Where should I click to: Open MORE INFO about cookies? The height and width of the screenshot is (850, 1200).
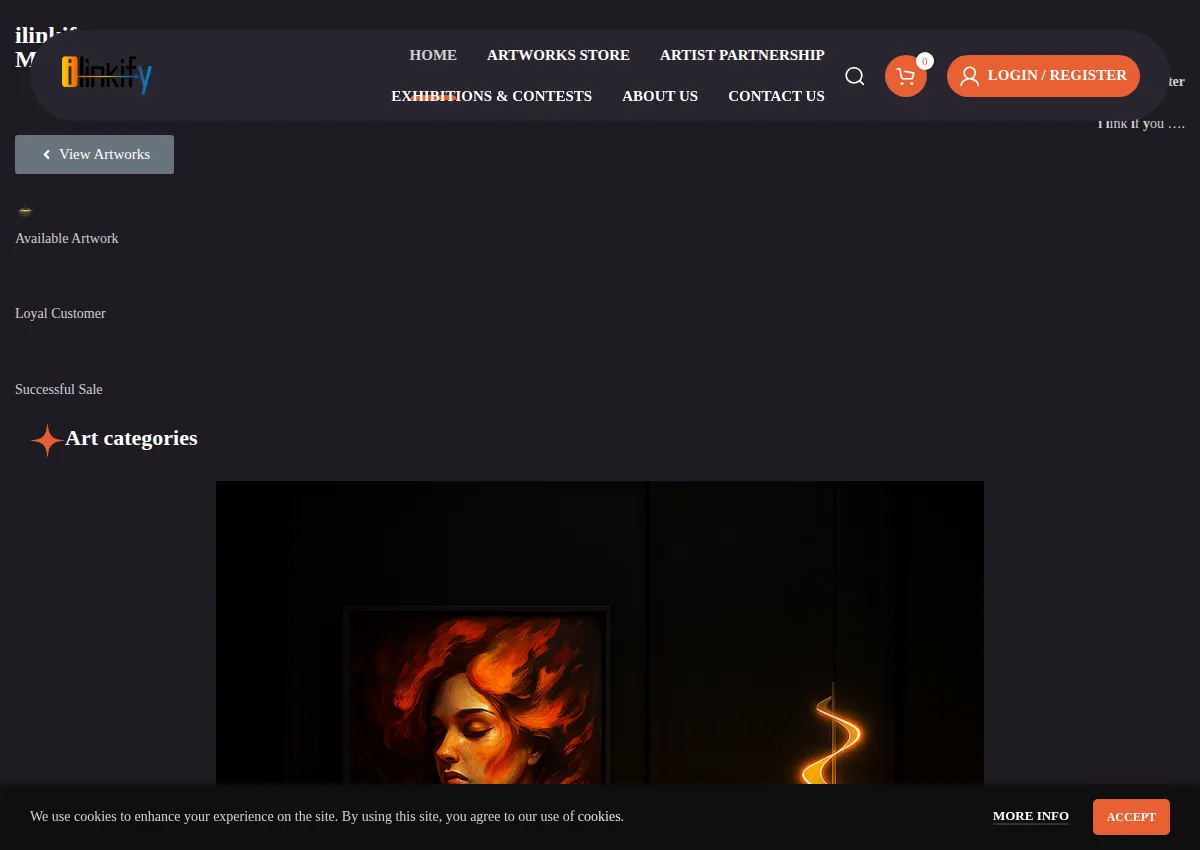click(1031, 816)
